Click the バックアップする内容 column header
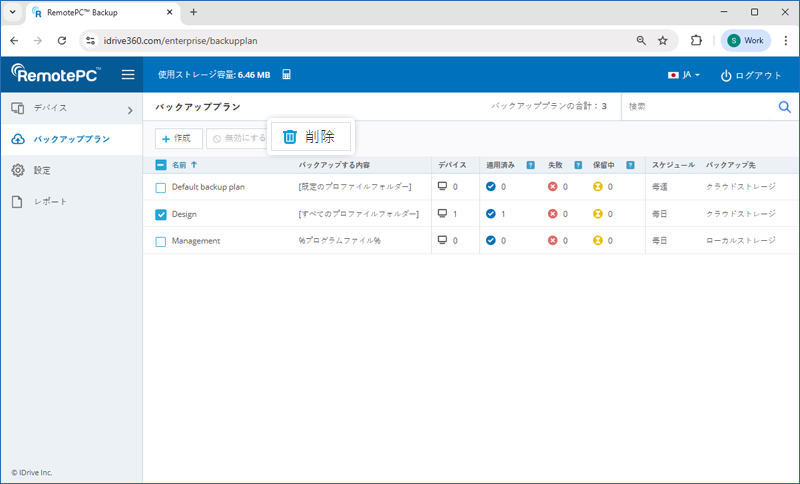This screenshot has width=800, height=484. pos(334,165)
